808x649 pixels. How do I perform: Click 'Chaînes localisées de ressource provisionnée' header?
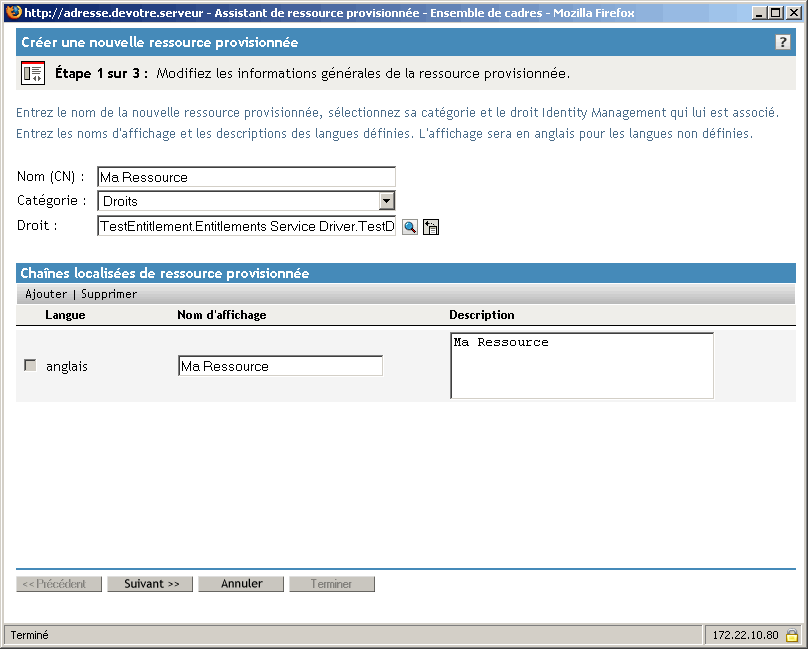tap(165, 273)
